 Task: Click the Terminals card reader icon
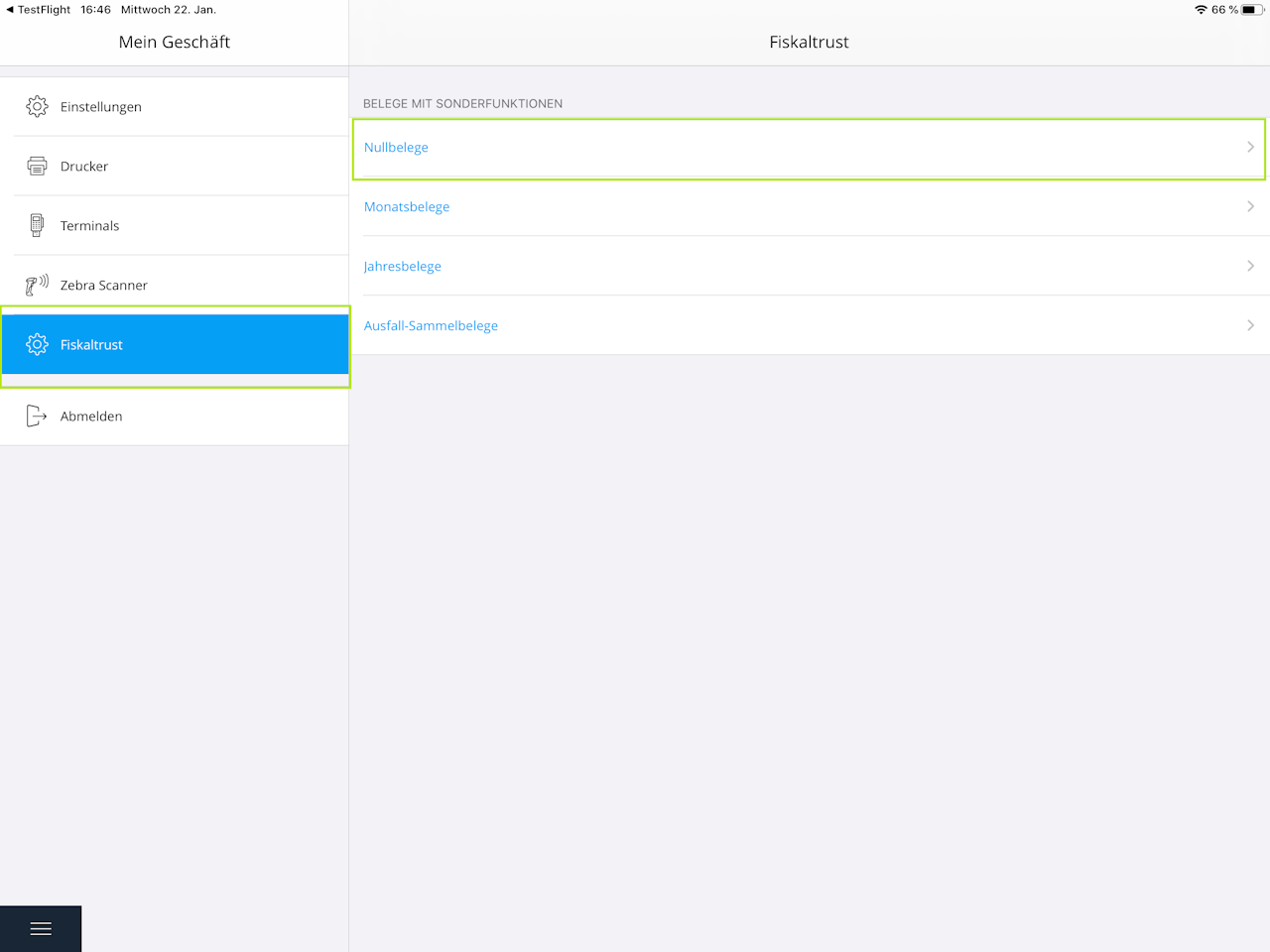click(x=37, y=225)
